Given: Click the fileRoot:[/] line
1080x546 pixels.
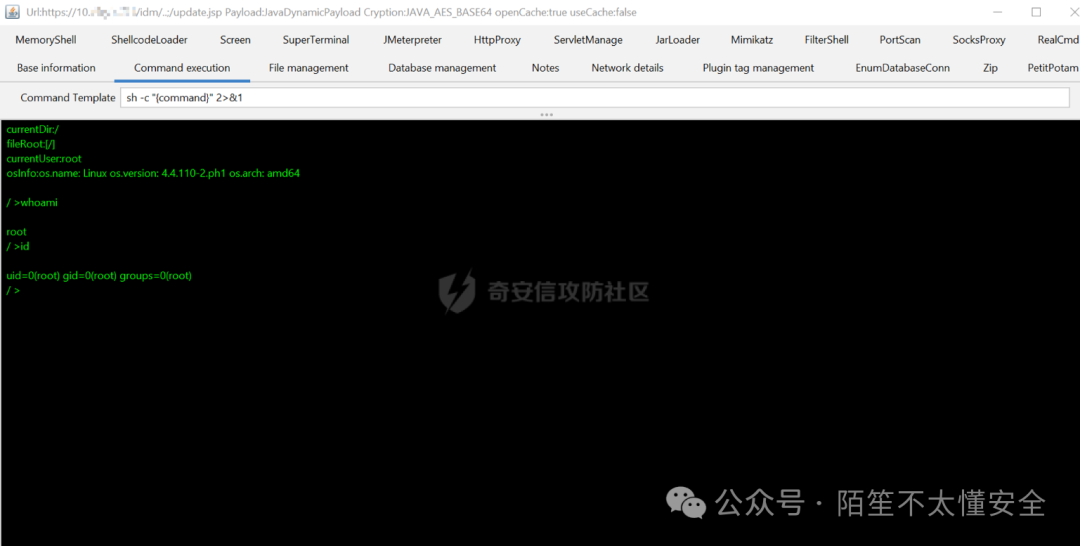Looking at the screenshot, I should coord(30,144).
